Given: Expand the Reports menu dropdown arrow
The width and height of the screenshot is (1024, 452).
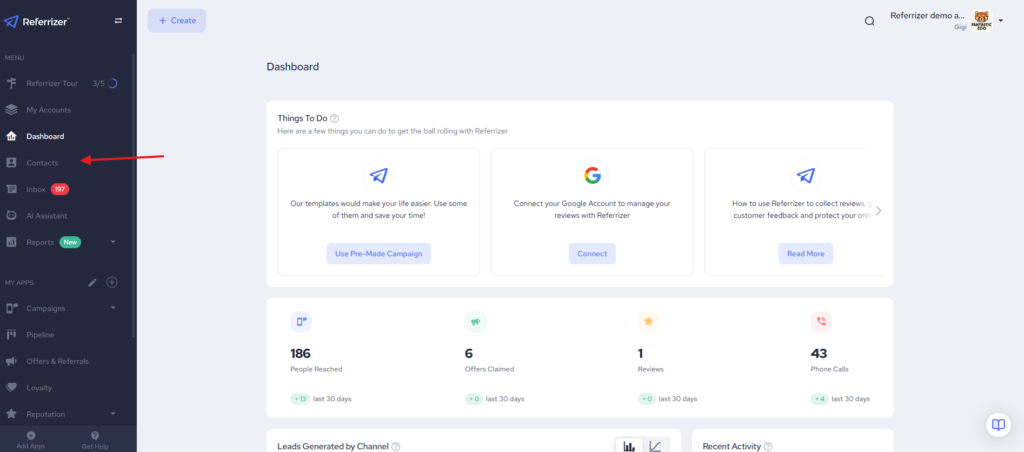Looking at the screenshot, I should click(113, 242).
